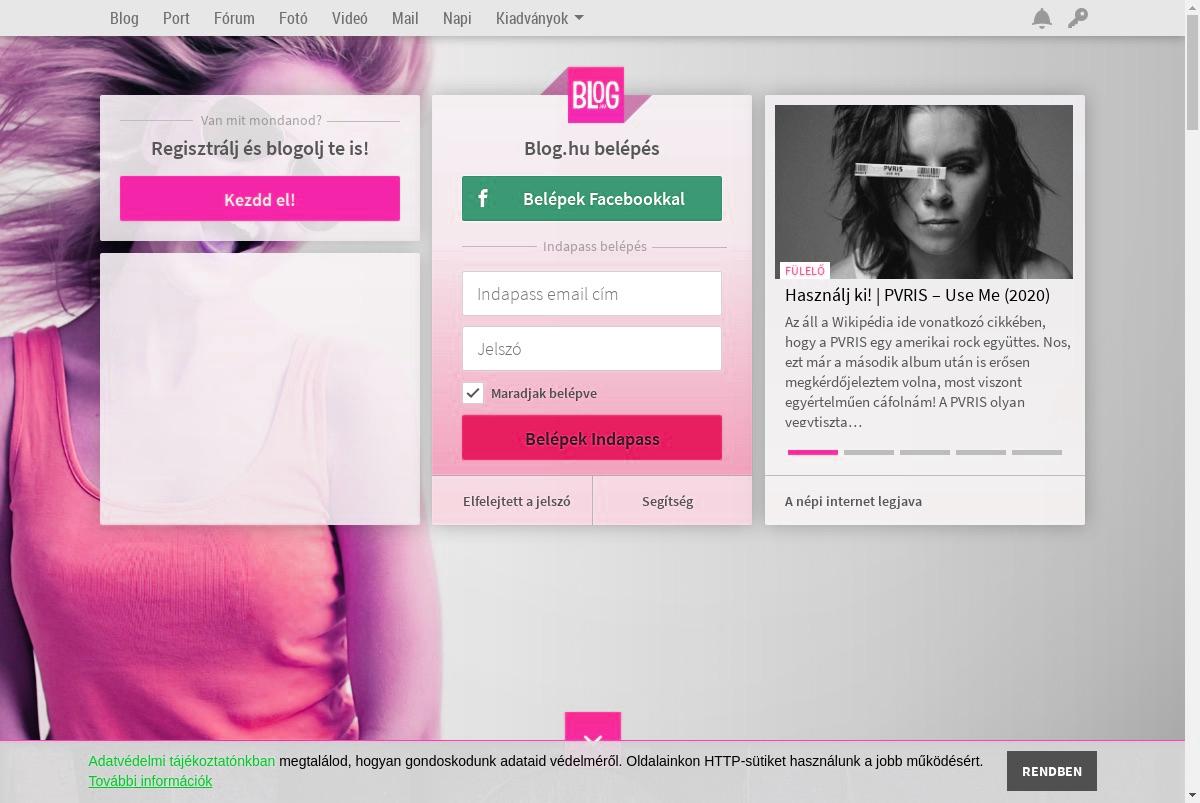Screen dimensions: 1200x803
Task: Focus the Indapass email cím field
Action: click(x=592, y=294)
